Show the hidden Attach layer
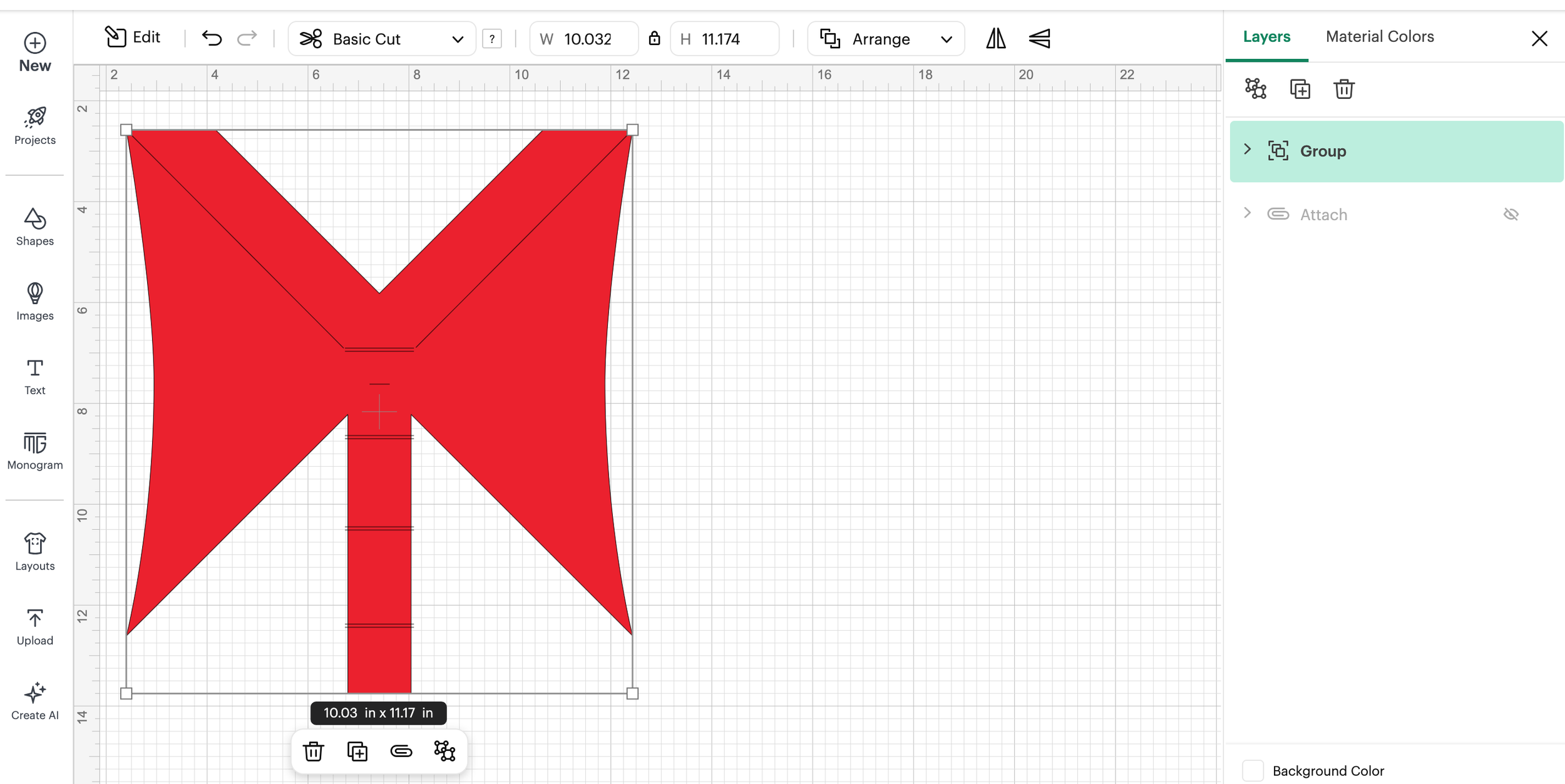The width and height of the screenshot is (1565, 784). point(1511,215)
